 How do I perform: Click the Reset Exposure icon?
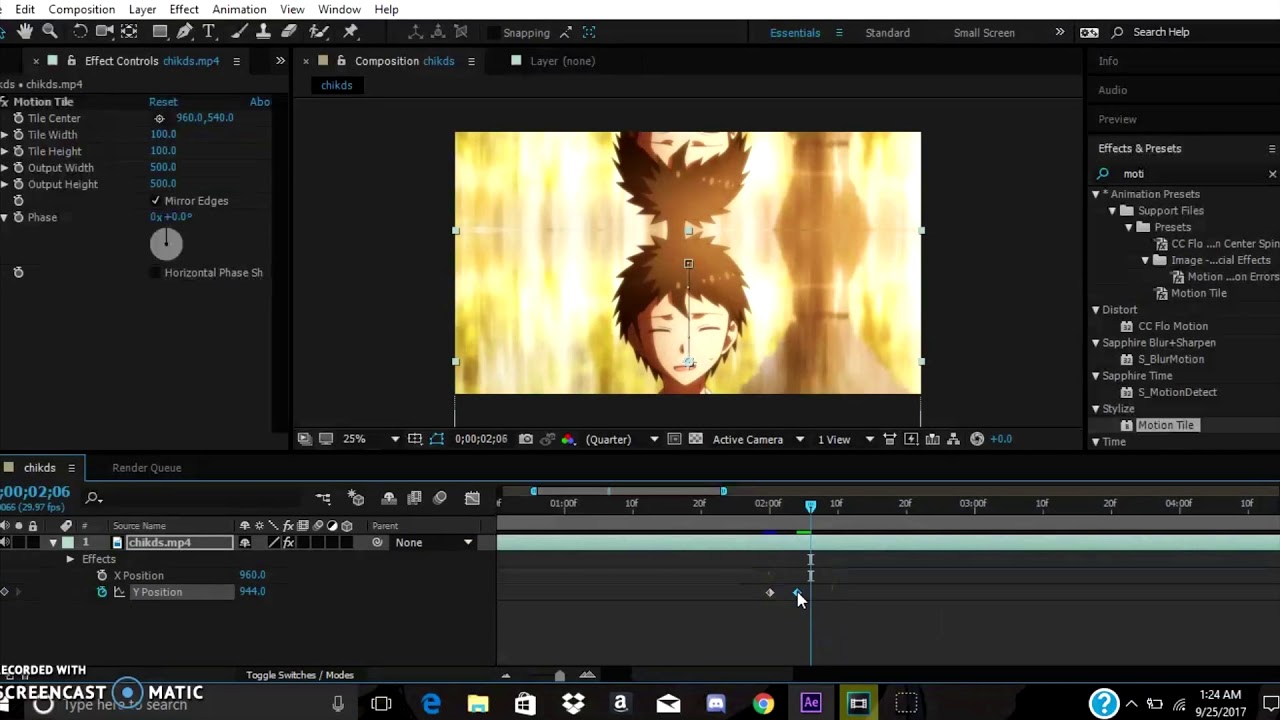tap(977, 439)
